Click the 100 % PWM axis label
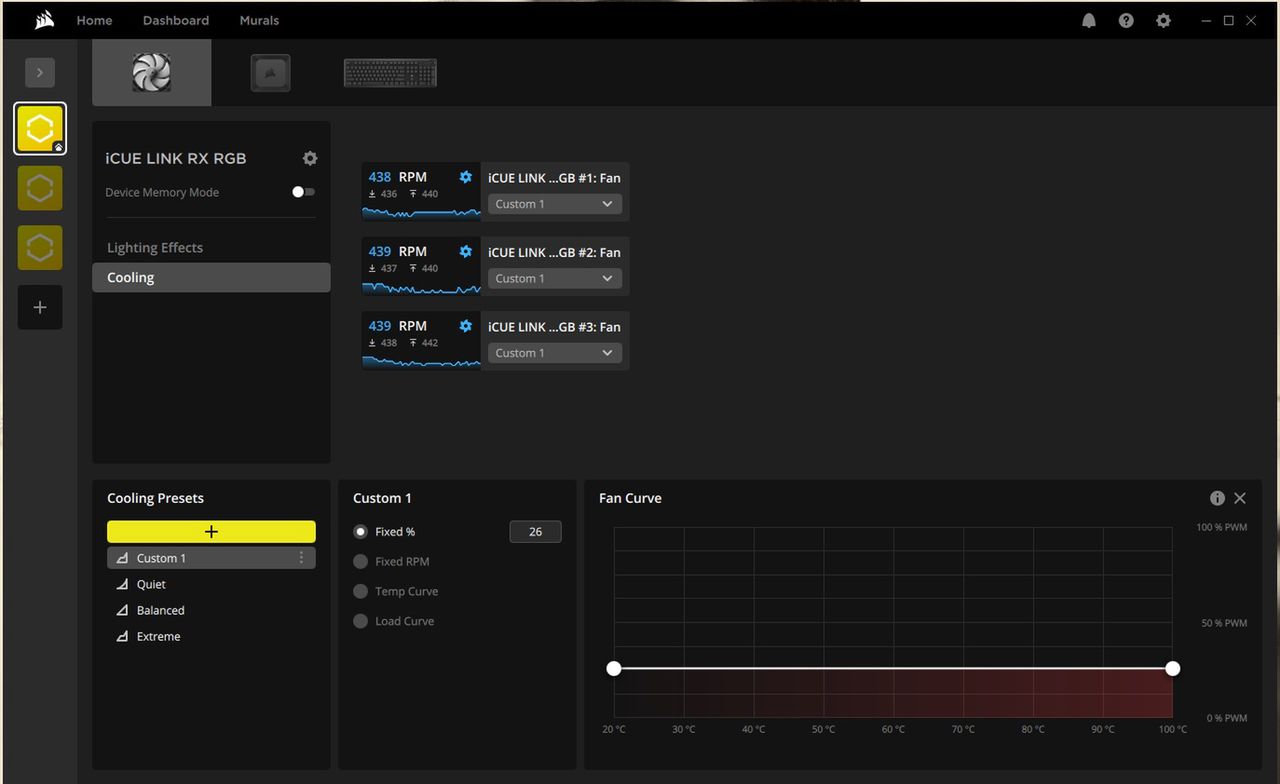The height and width of the screenshot is (784, 1280). (1222, 527)
